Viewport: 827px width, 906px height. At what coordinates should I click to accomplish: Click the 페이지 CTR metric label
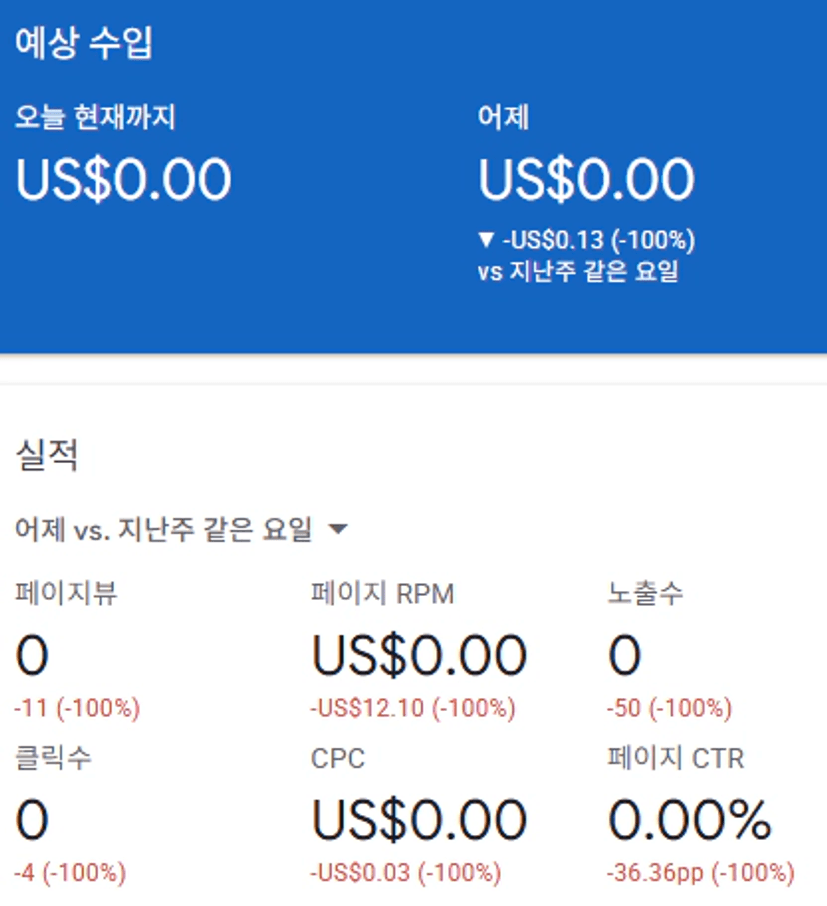click(x=676, y=758)
